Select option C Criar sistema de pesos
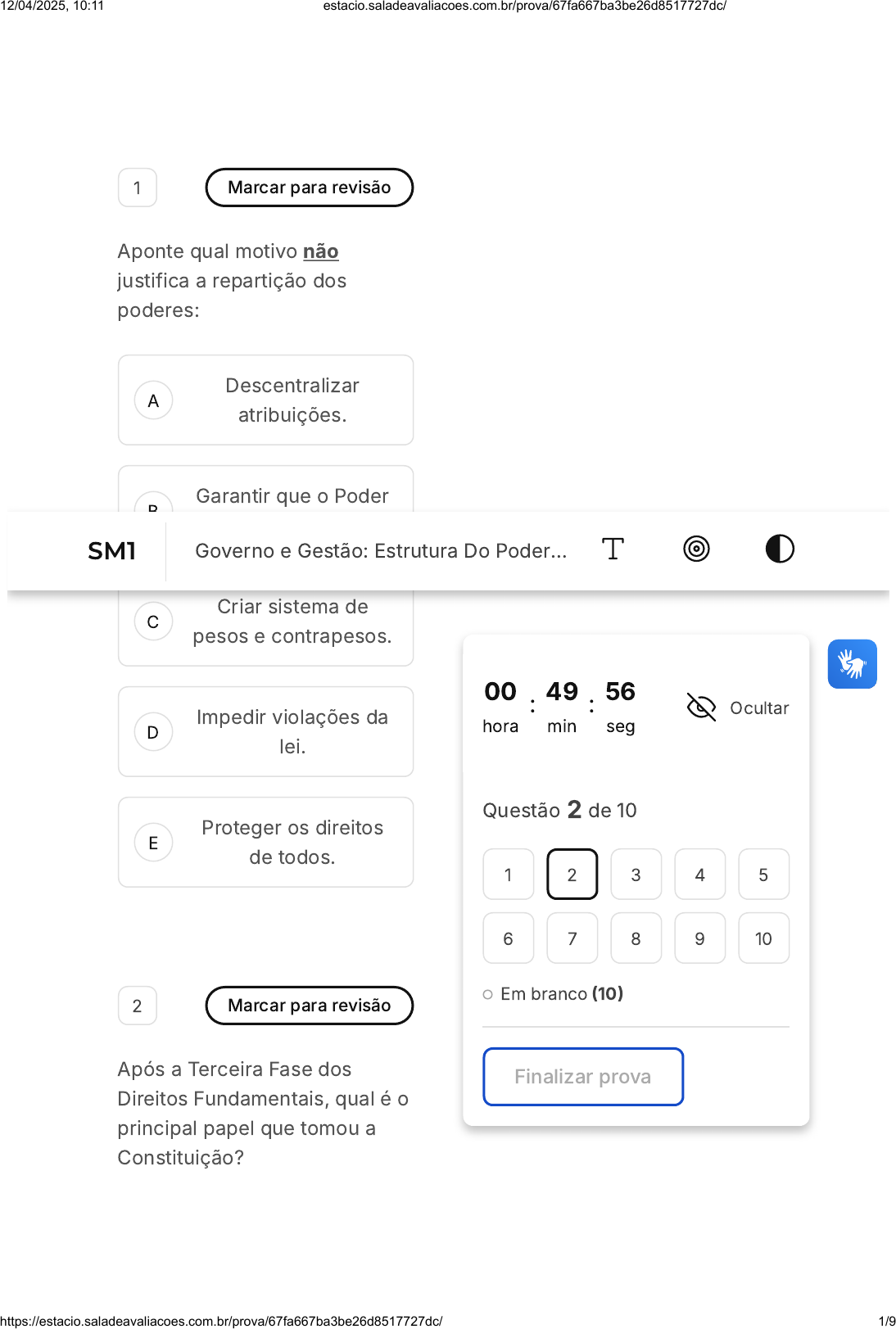Image resolution: width=896 pixels, height=1329 pixels. tap(265, 622)
